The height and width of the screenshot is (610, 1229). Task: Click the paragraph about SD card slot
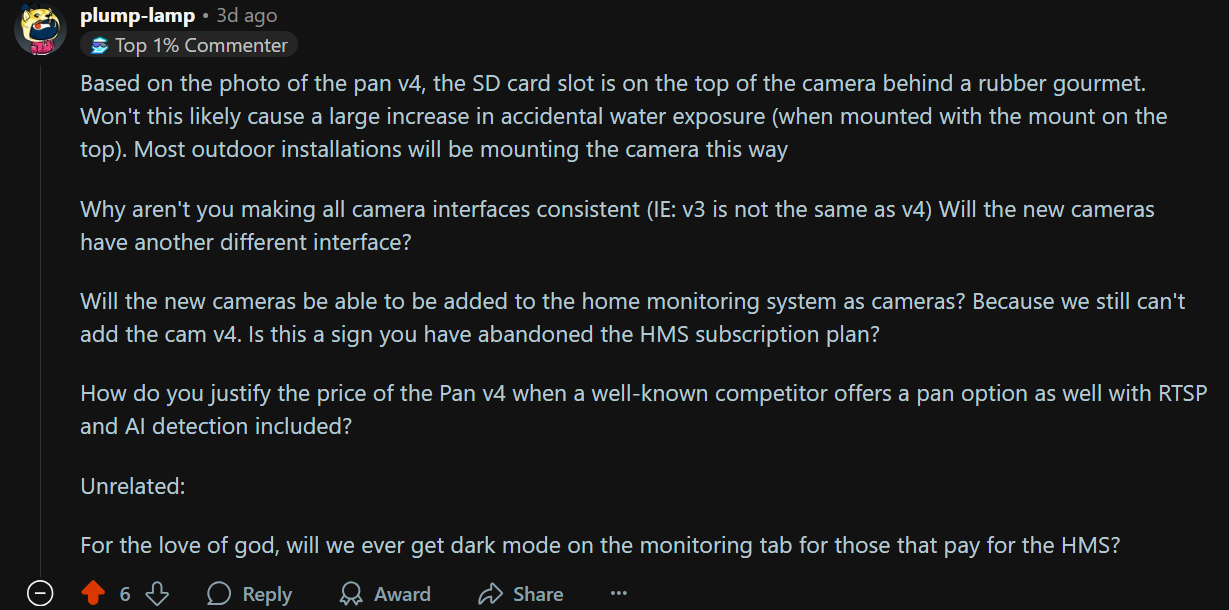point(624,117)
